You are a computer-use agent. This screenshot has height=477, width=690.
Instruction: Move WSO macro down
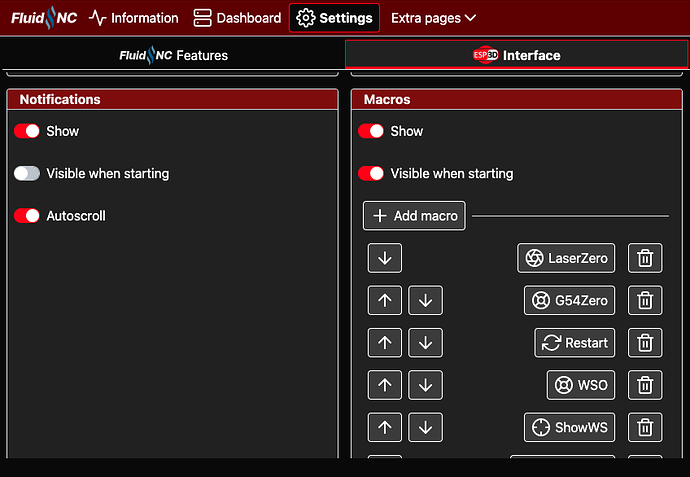click(425, 385)
